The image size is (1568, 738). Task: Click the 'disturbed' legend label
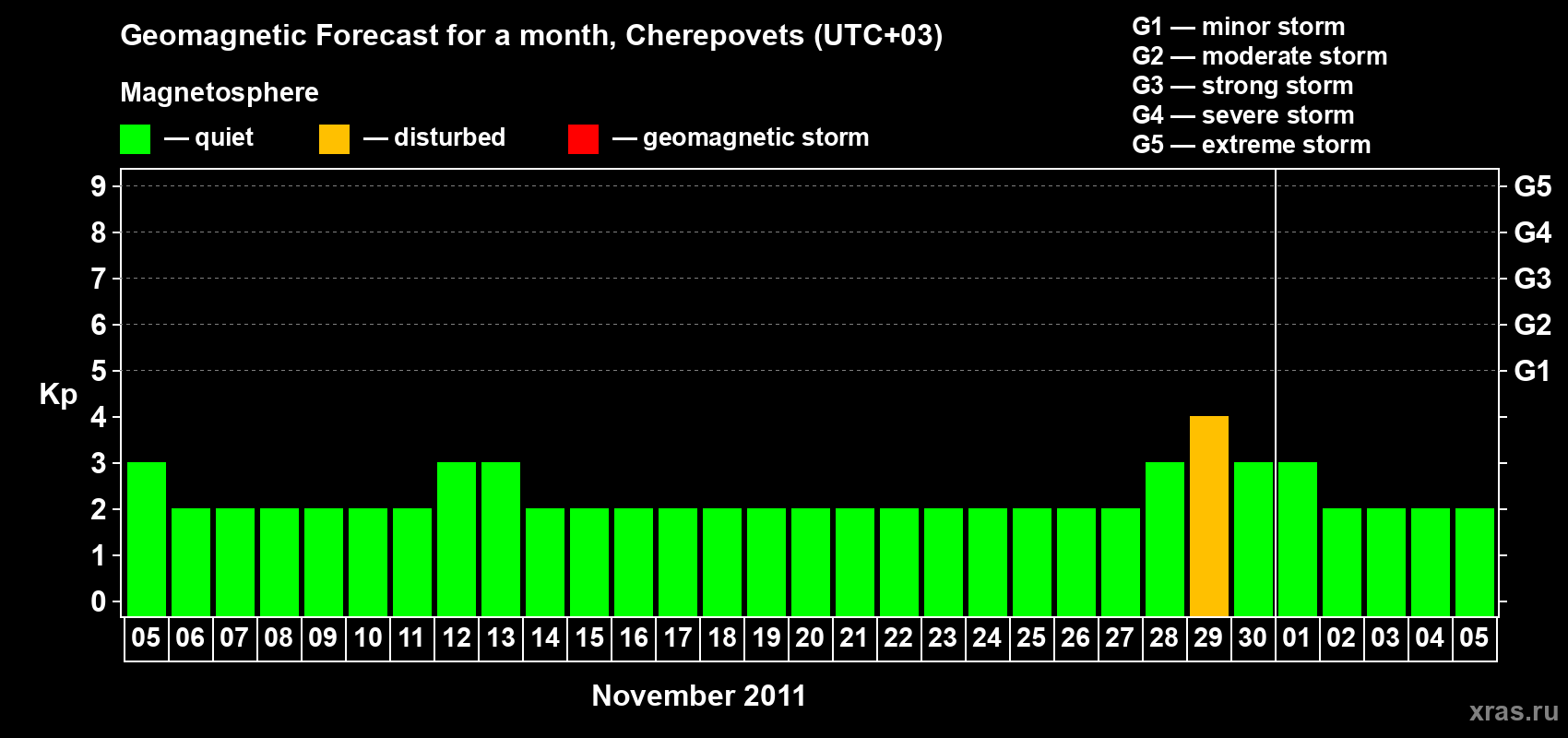click(x=449, y=137)
